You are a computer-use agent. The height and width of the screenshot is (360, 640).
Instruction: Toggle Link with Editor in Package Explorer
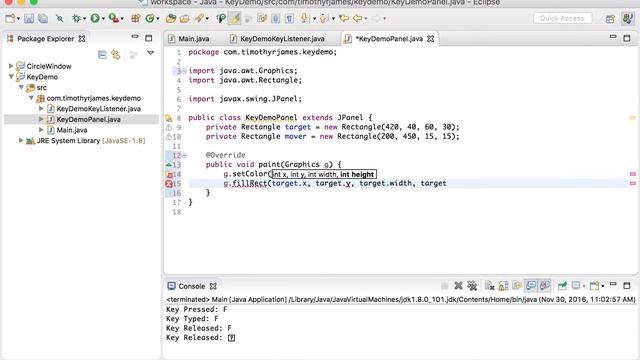click(x=116, y=54)
